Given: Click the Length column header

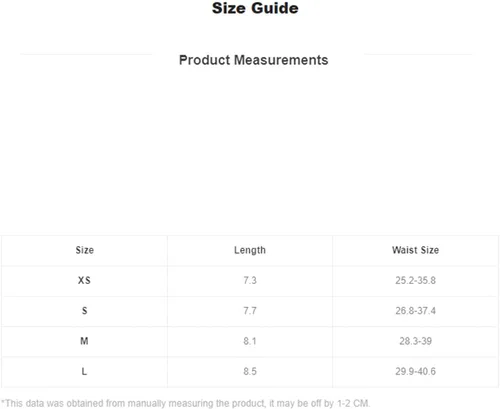Looking at the screenshot, I should click(x=250, y=250).
